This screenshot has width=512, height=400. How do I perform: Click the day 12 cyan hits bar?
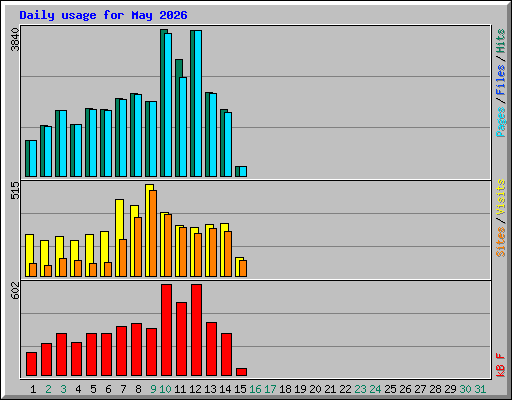coord(198,103)
